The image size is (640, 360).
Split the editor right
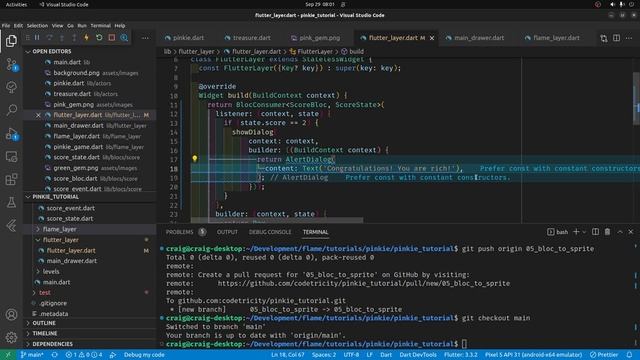pos(616,38)
